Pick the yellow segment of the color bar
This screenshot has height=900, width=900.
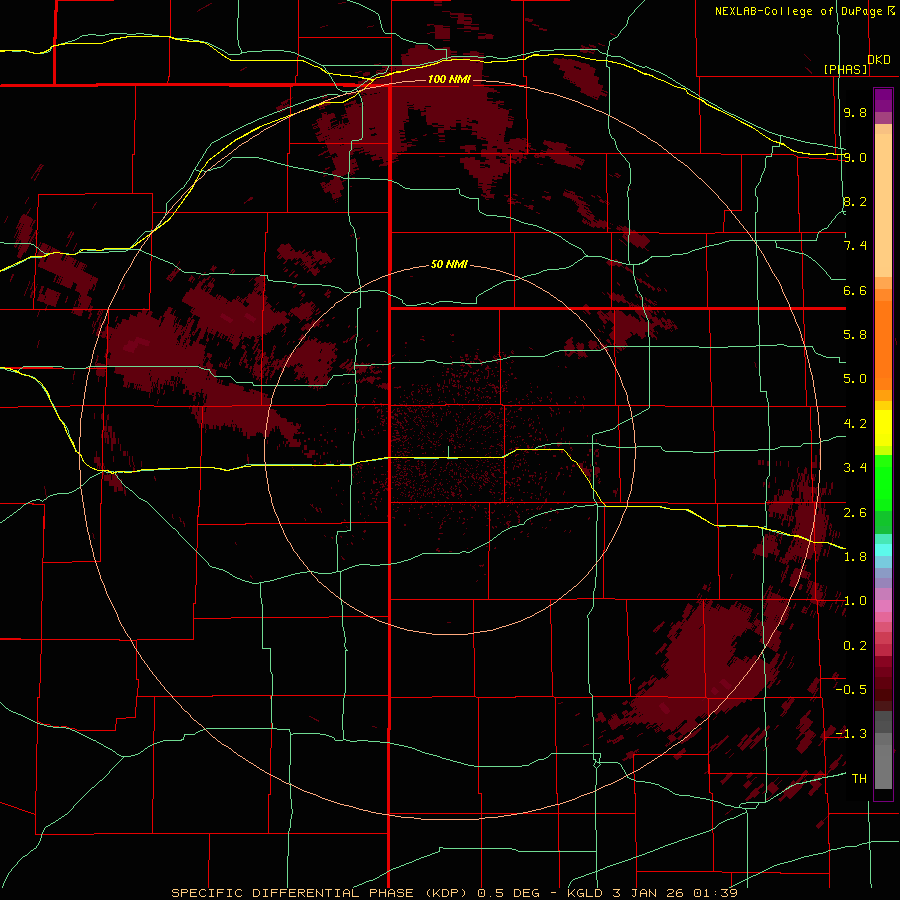pyautogui.click(x=883, y=428)
